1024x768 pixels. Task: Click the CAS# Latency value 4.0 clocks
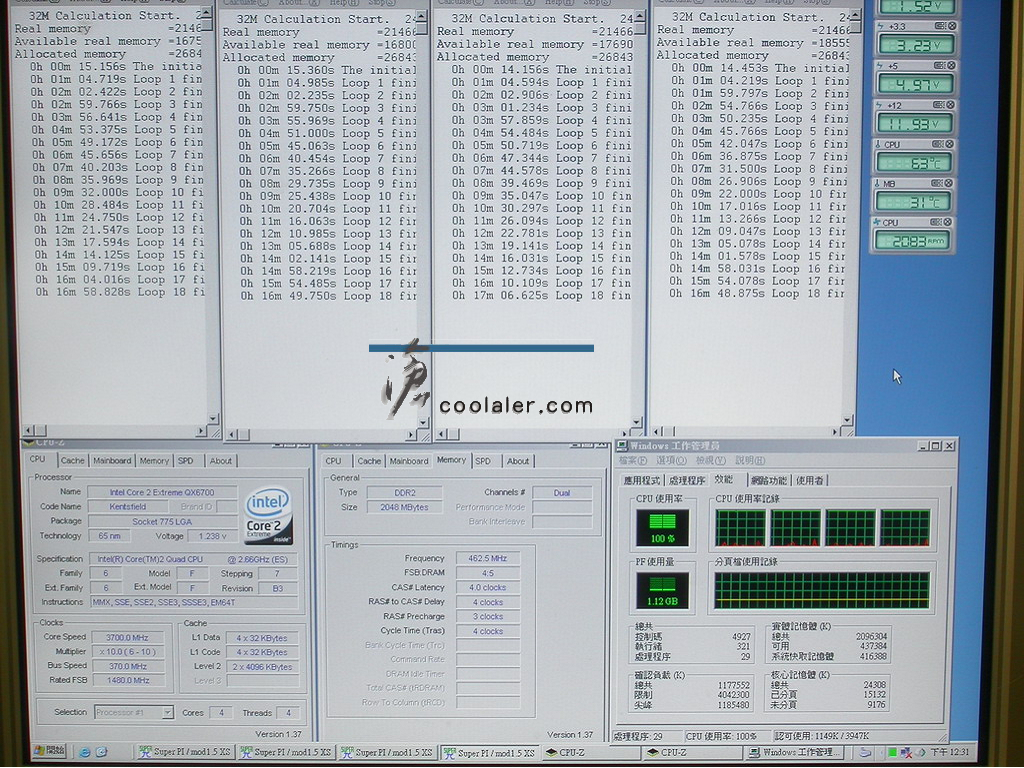(x=488, y=587)
